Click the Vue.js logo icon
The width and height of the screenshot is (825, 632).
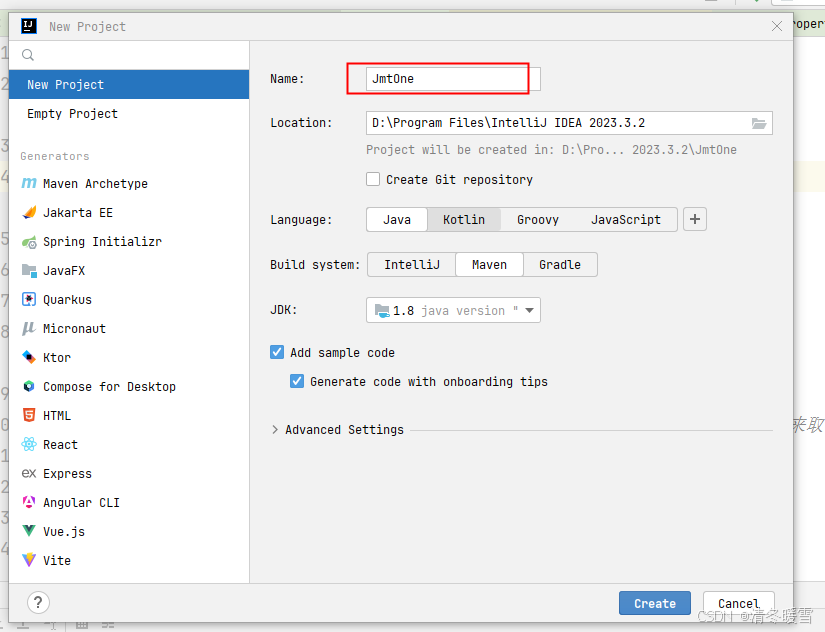tap(29, 530)
